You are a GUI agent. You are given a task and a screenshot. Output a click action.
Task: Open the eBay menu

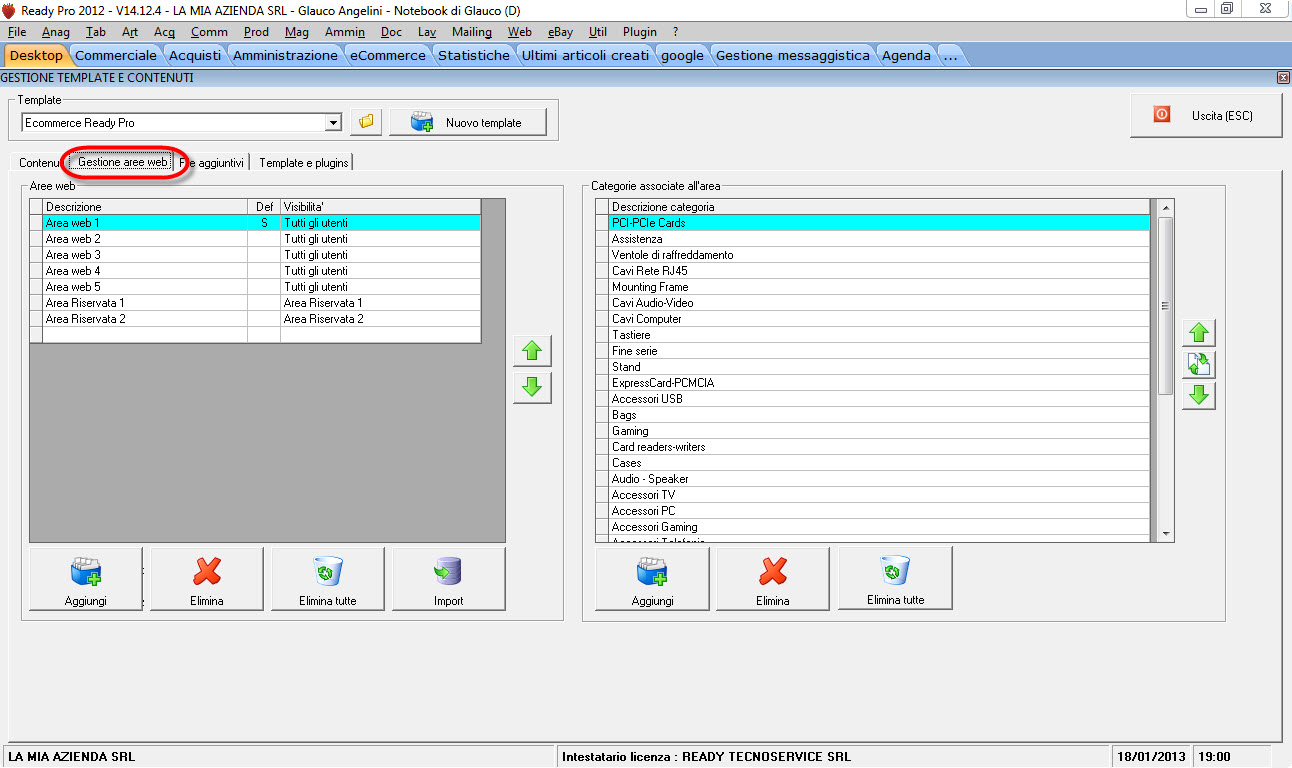point(560,32)
